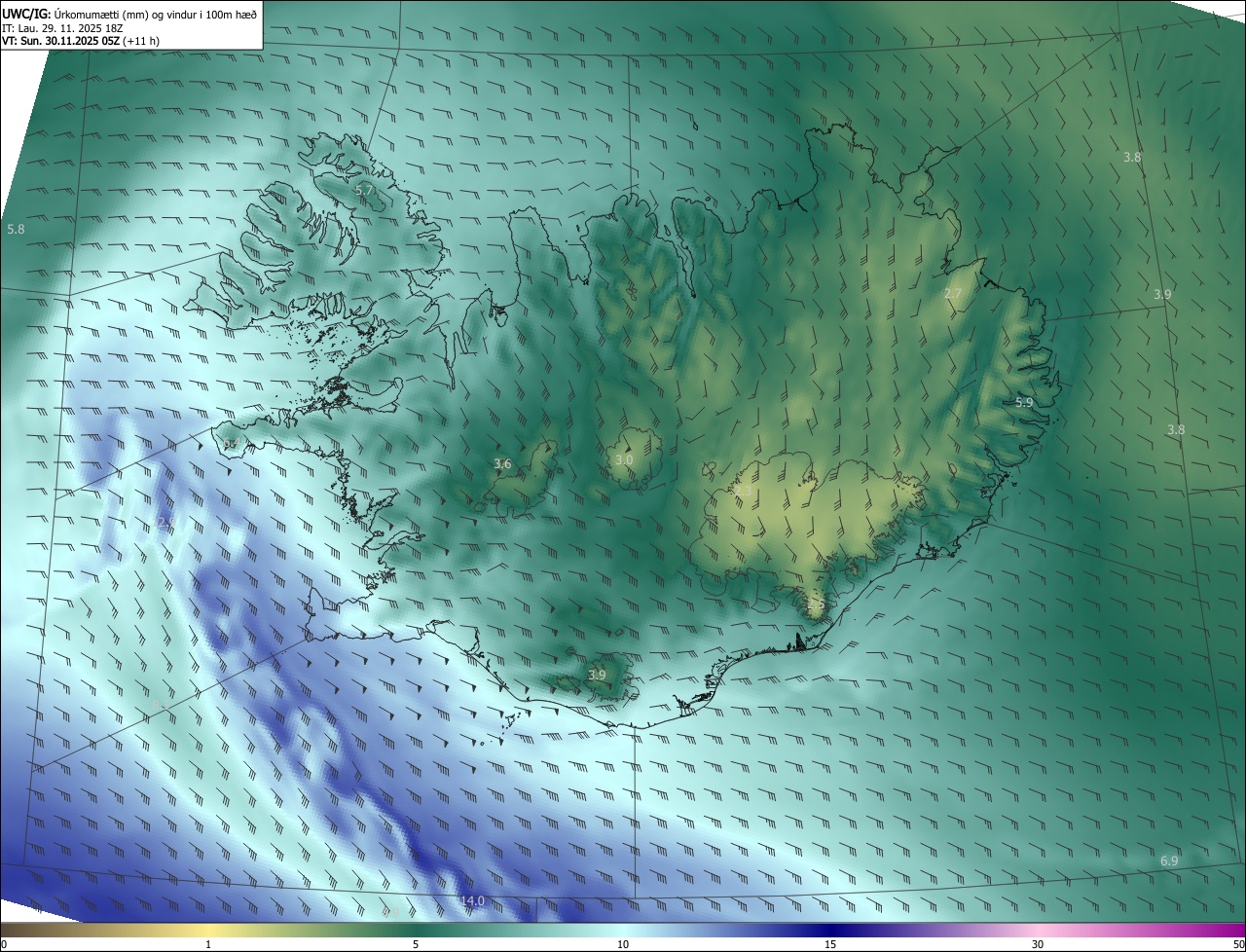
Task: Click the 6.9 value over the southeast ocean
Action: tap(1169, 860)
